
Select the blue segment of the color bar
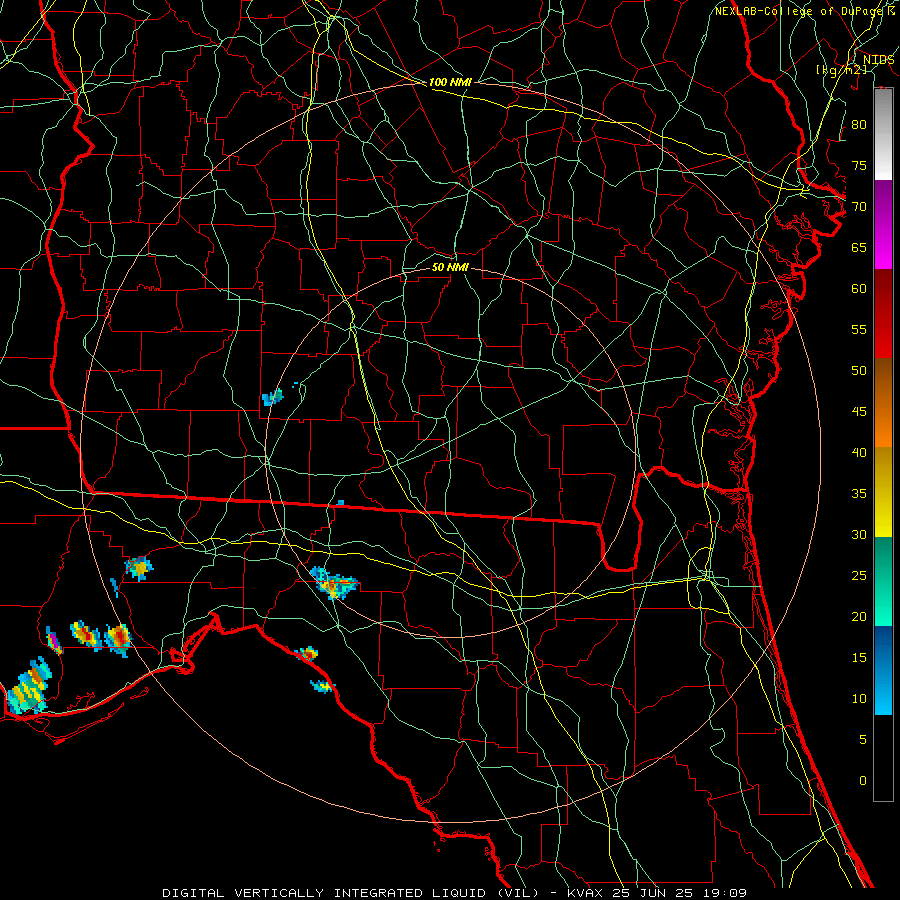(x=883, y=670)
